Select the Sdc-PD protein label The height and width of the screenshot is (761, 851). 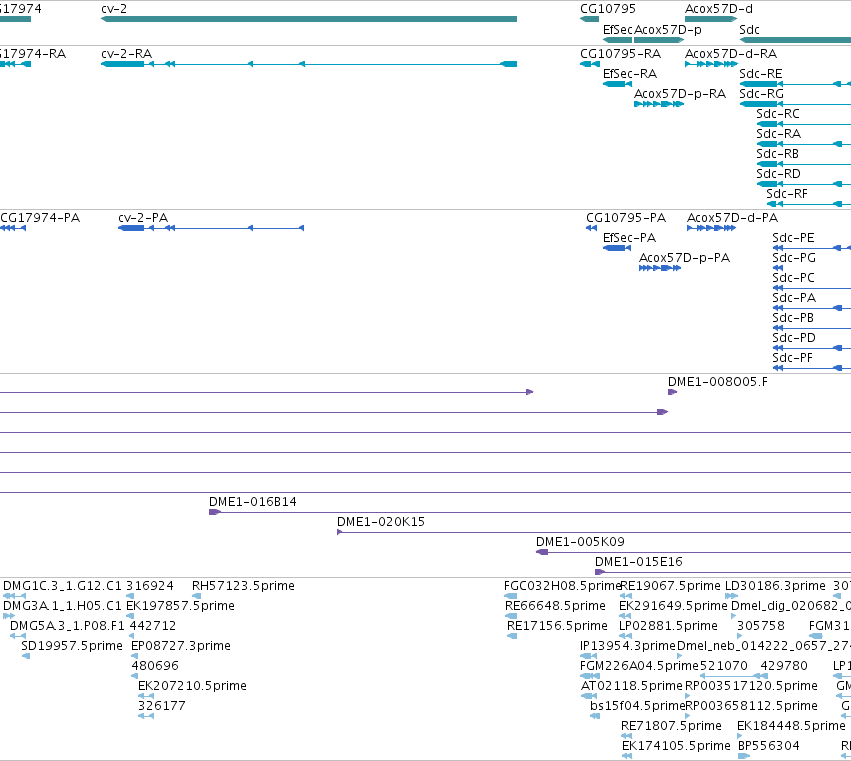point(793,339)
